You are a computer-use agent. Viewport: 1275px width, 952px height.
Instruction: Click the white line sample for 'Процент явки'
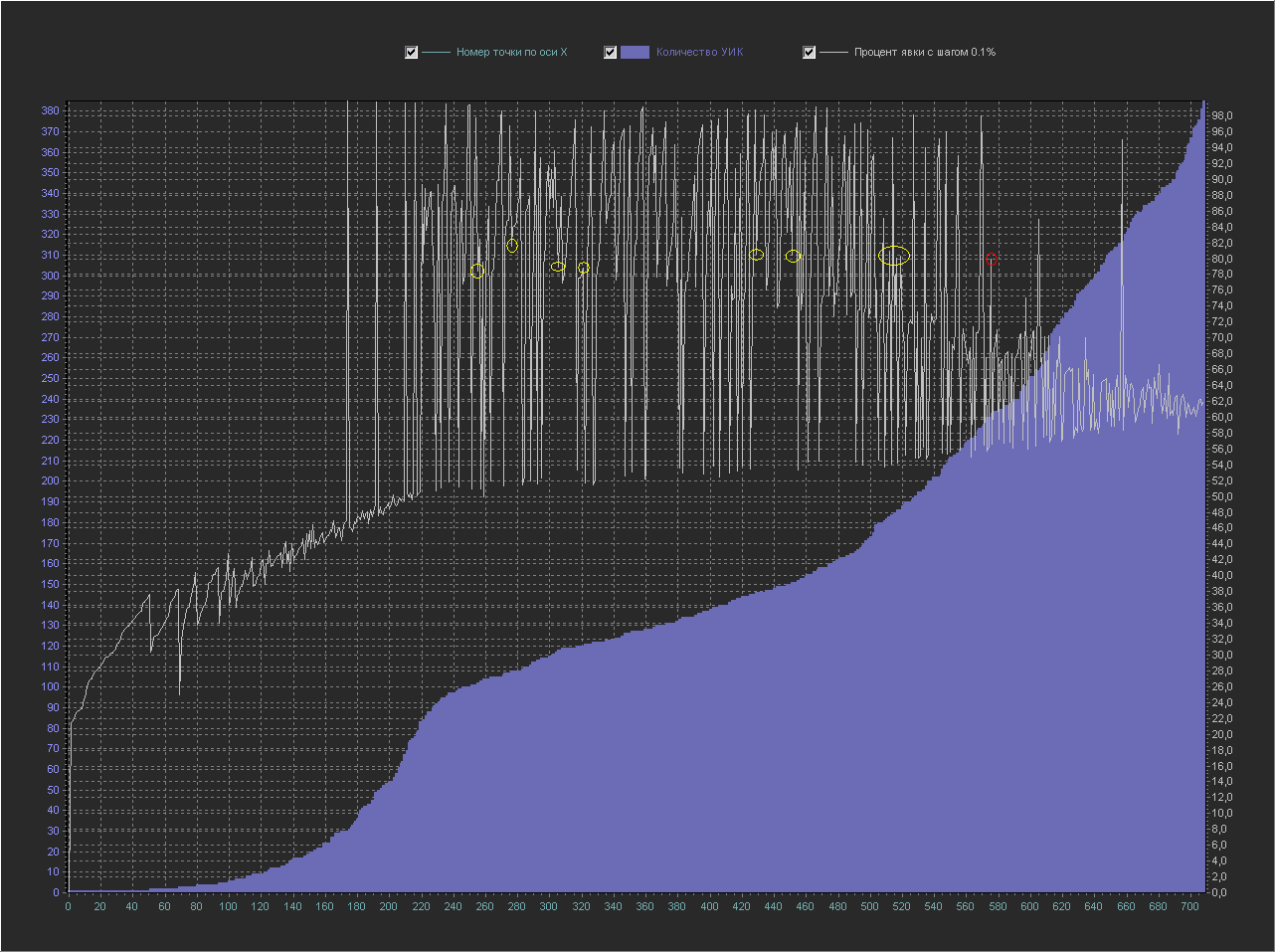click(x=834, y=53)
